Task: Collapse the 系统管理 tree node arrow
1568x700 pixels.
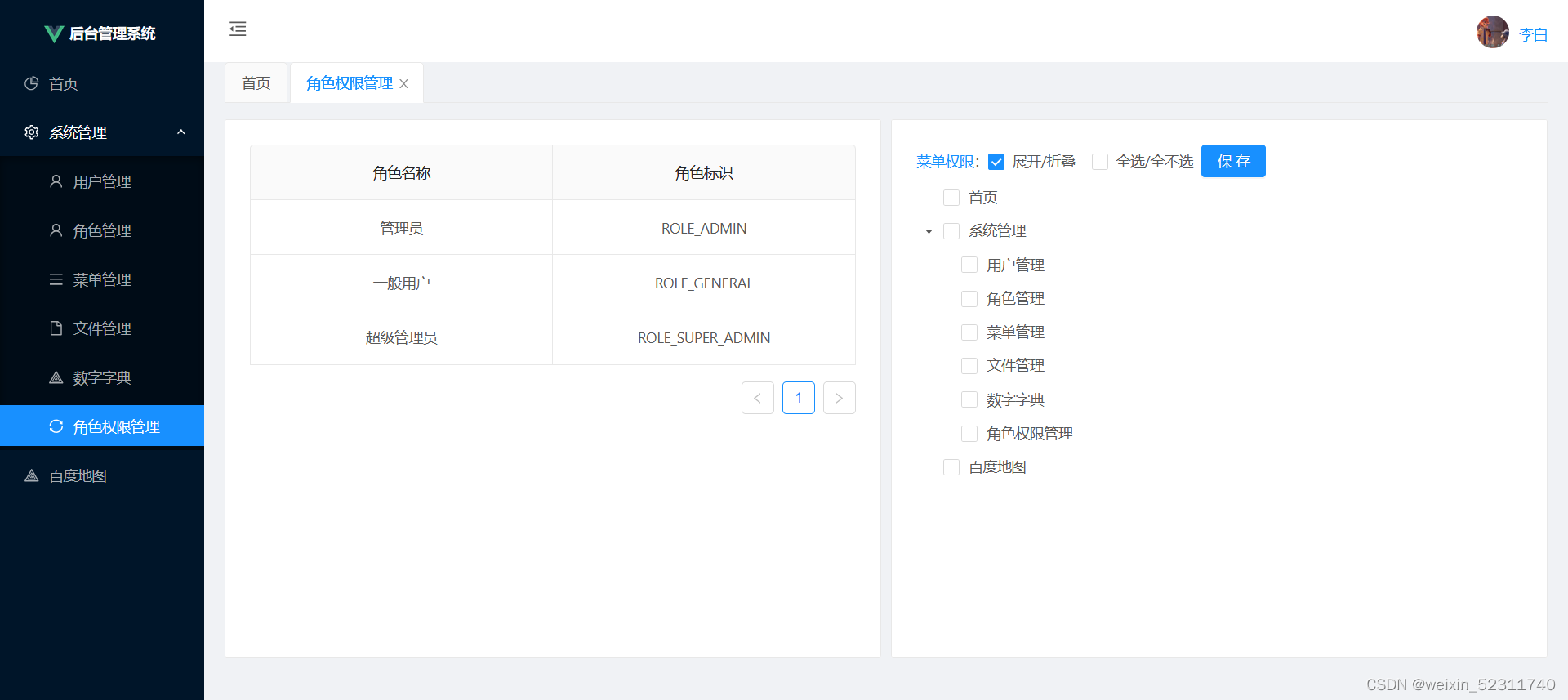Action: (x=929, y=232)
